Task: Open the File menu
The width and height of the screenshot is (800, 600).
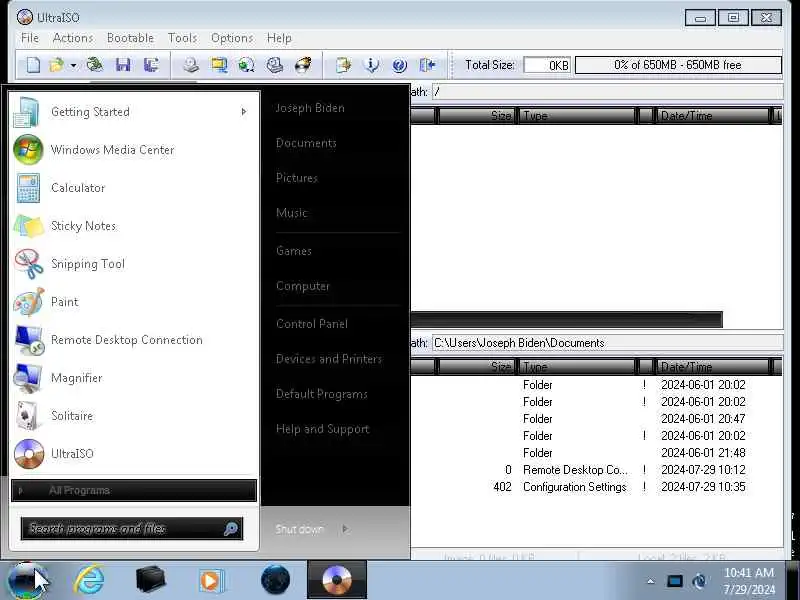Action: pyautogui.click(x=30, y=38)
